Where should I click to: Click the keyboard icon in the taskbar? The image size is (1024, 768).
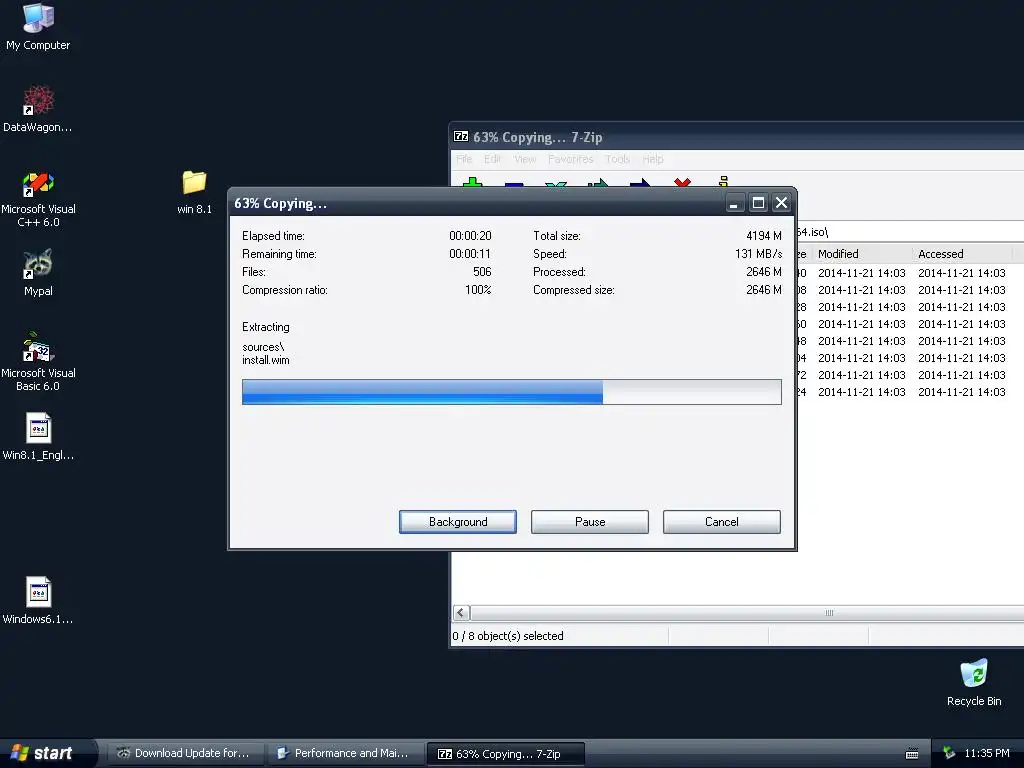912,754
